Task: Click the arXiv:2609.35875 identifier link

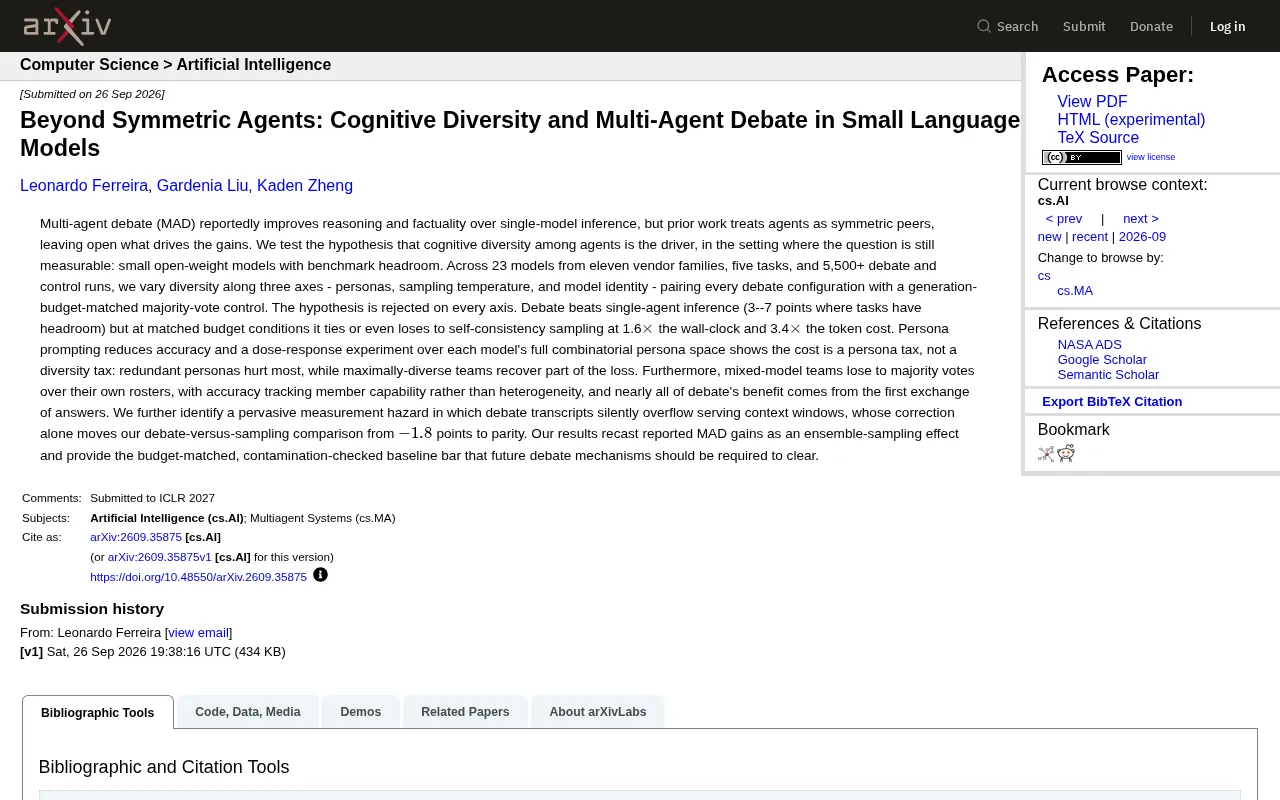Action: point(136,537)
